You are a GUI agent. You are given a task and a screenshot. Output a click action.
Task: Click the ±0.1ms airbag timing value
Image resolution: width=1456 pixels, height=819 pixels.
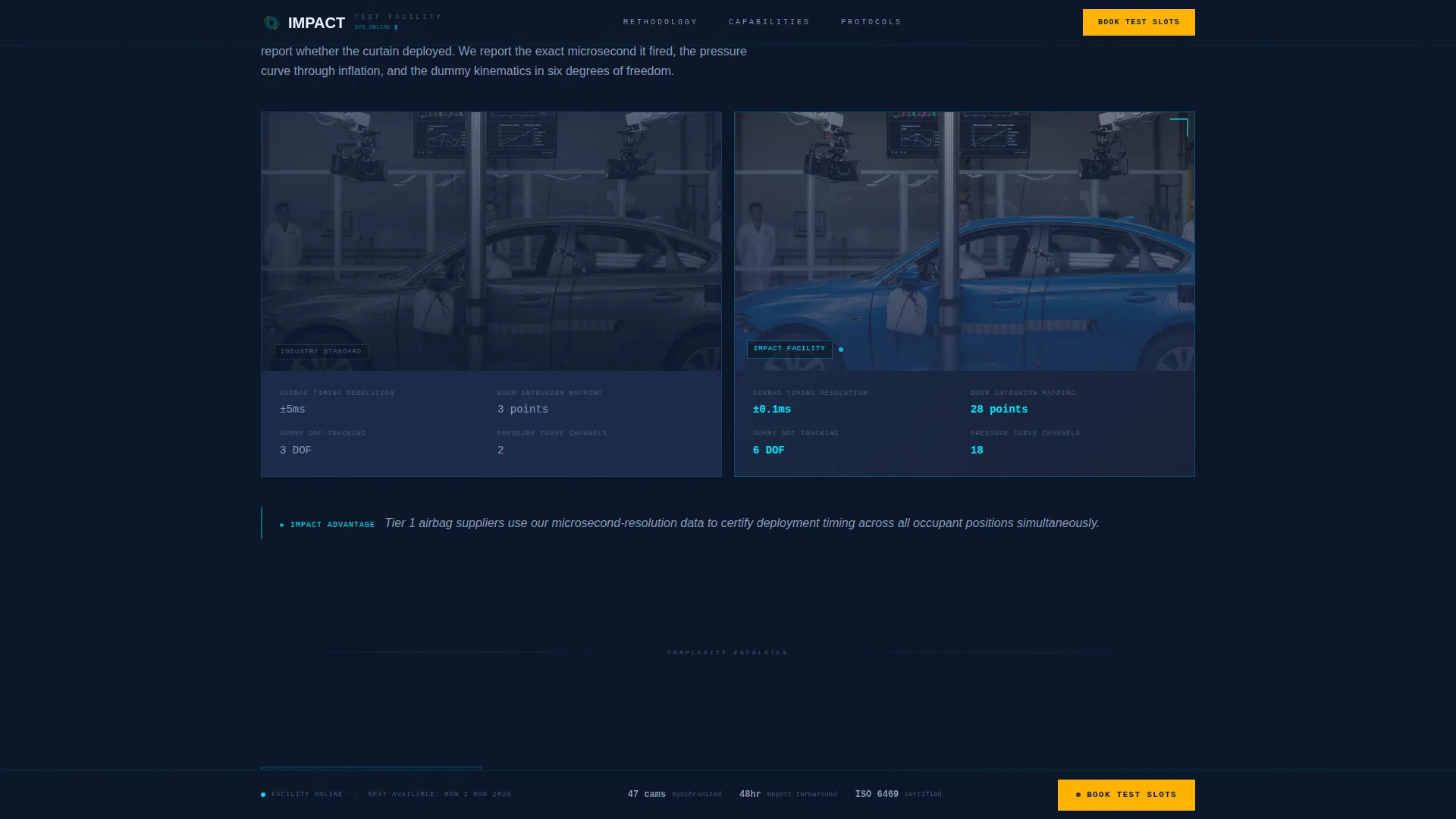(x=772, y=409)
